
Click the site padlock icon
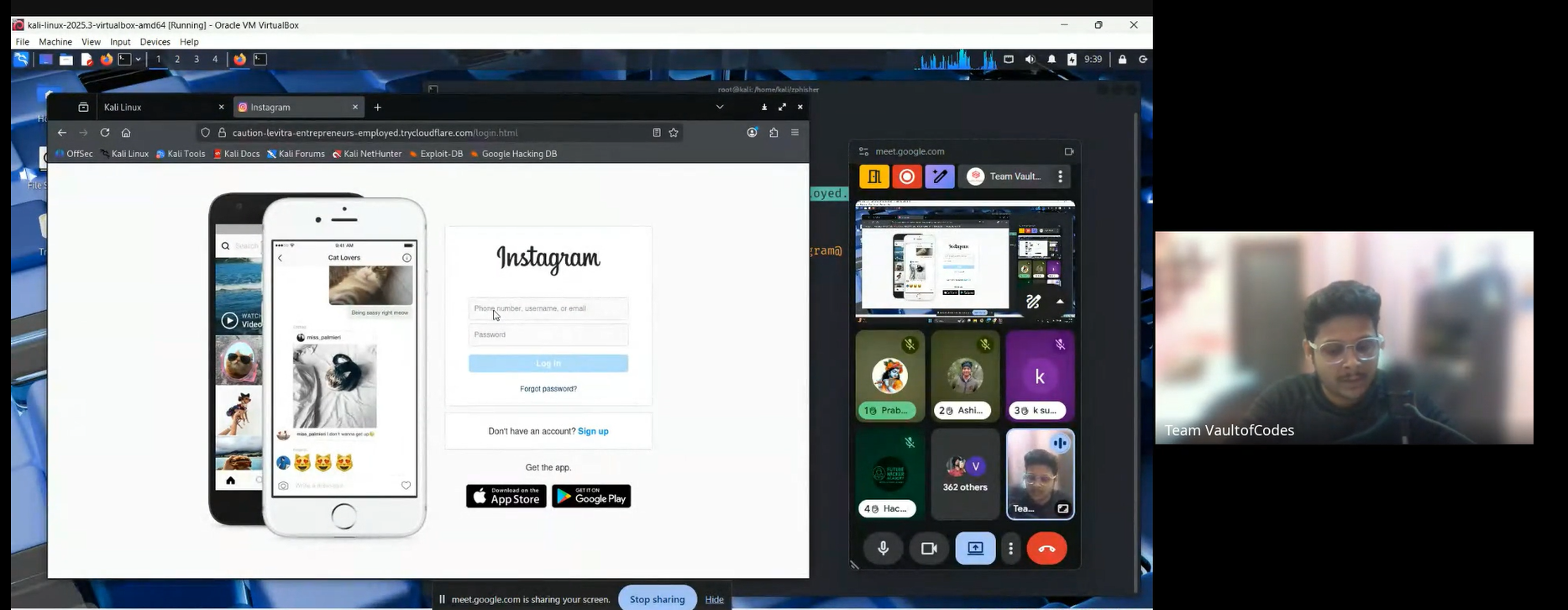(223, 133)
